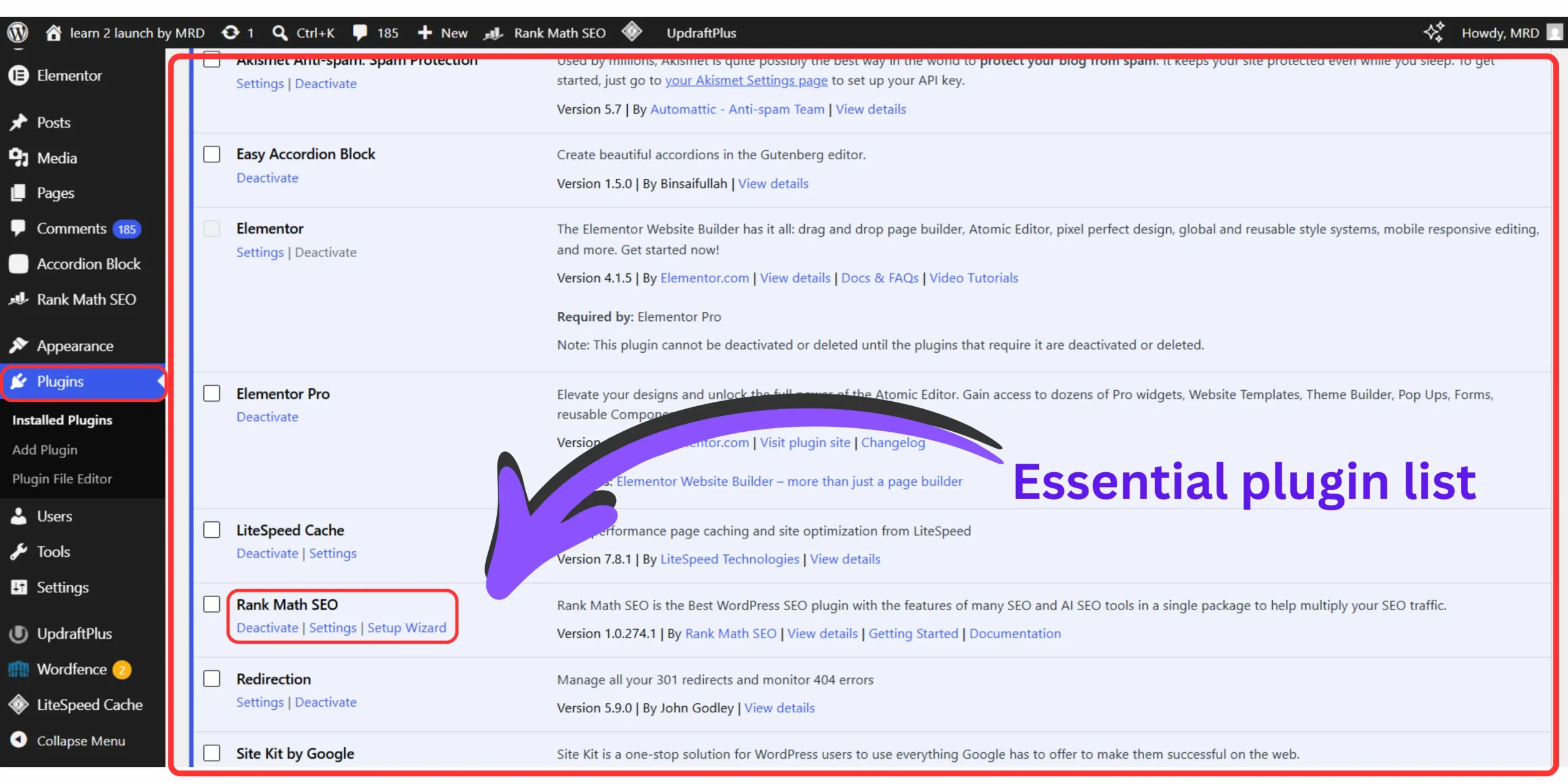Open Redirection View details link

tap(779, 708)
